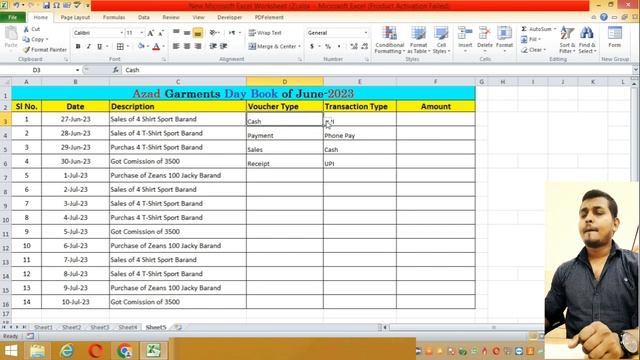Click the Comma Style icon
Viewport: 640px width, 360px height.
pos(339,47)
